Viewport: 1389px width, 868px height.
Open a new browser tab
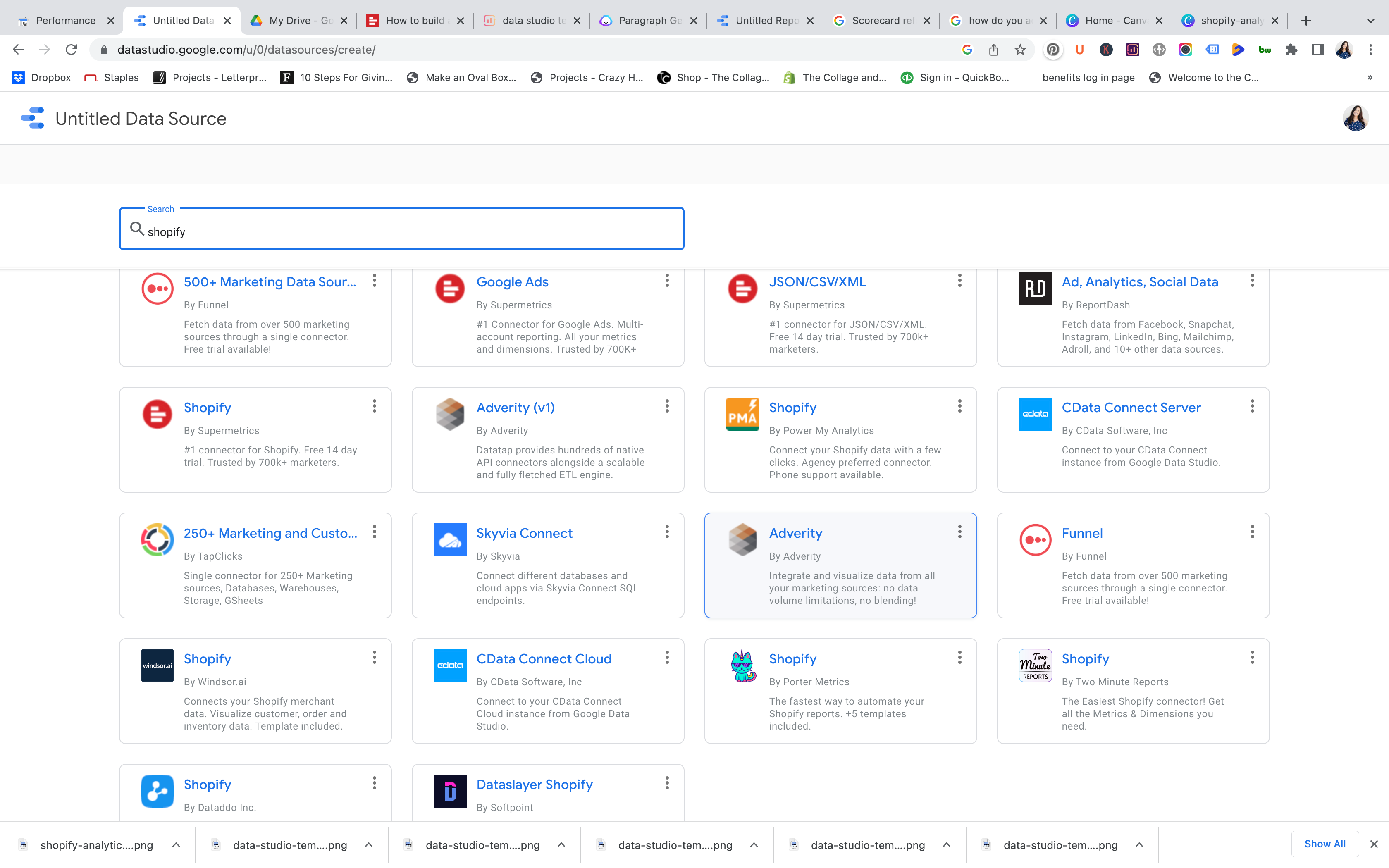tap(1306, 21)
